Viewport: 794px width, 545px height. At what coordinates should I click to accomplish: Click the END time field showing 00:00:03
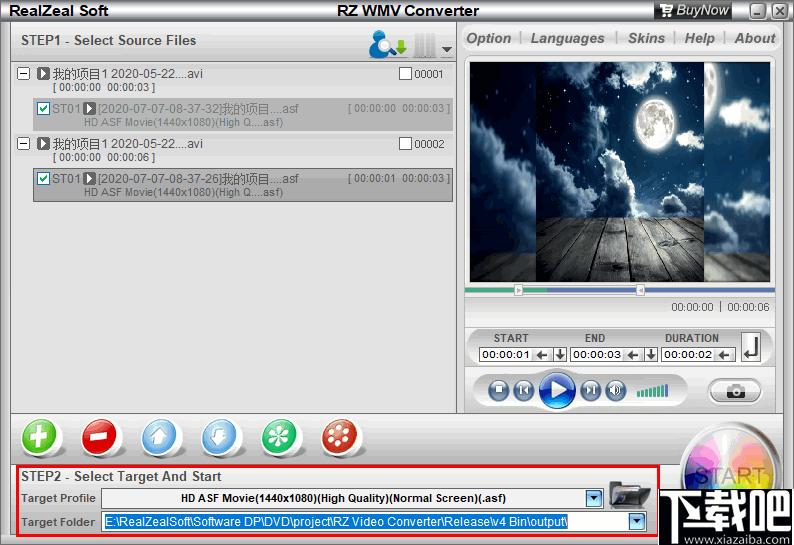597,355
